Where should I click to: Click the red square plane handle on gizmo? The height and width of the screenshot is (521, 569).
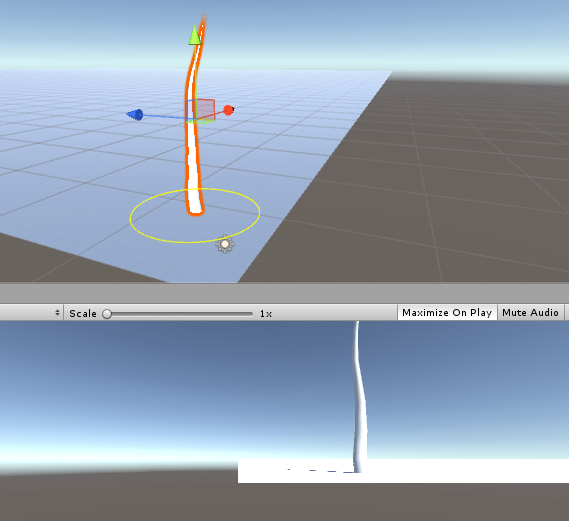pyautogui.click(x=205, y=108)
